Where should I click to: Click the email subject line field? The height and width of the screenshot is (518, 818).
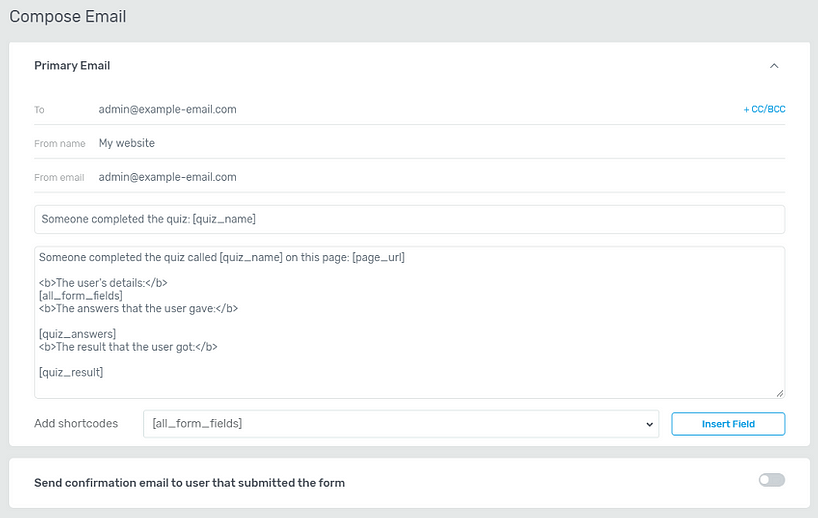[410, 219]
